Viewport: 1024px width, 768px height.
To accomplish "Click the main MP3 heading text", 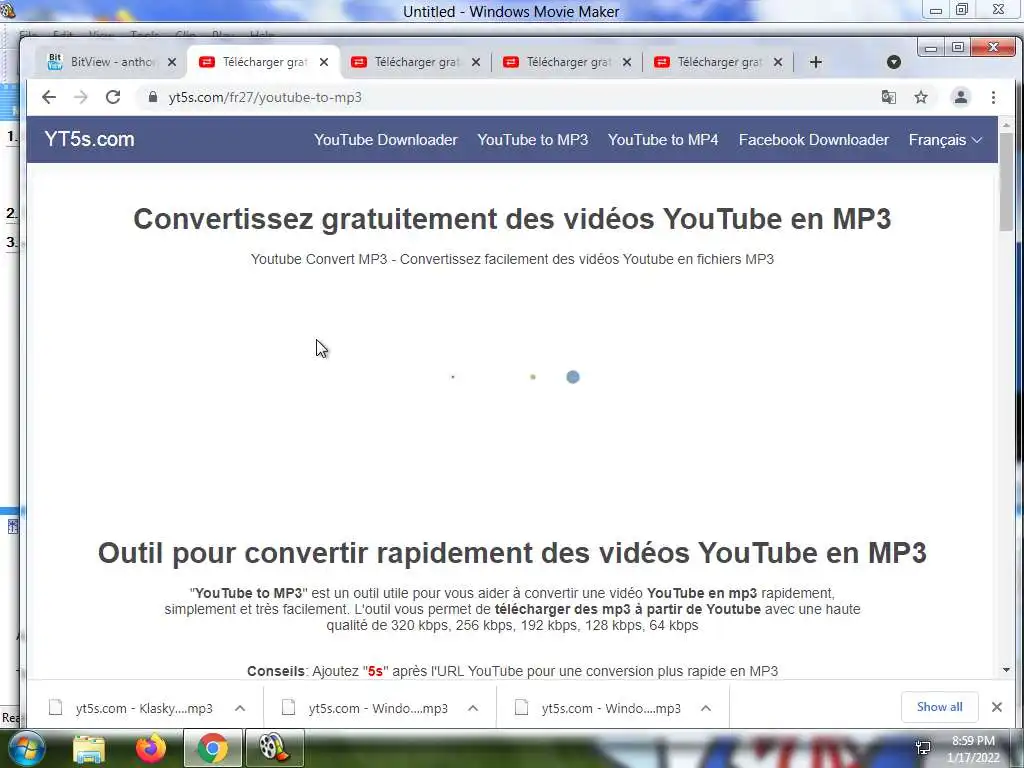I will coord(512,219).
